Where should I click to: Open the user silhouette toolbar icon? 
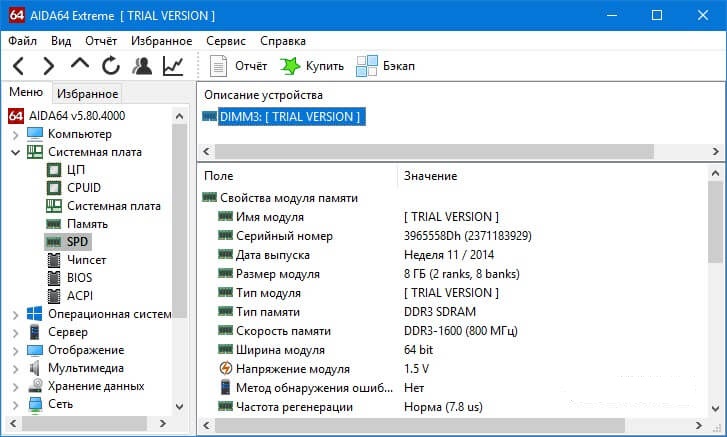142,66
